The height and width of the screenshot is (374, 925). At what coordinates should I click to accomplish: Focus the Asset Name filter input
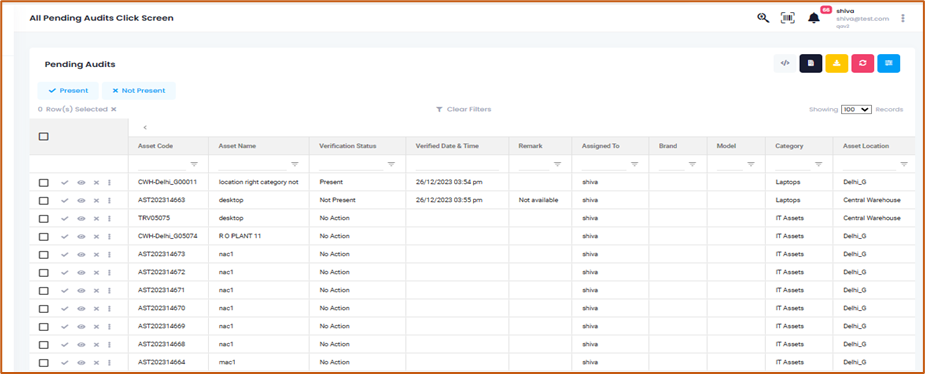tap(252, 164)
